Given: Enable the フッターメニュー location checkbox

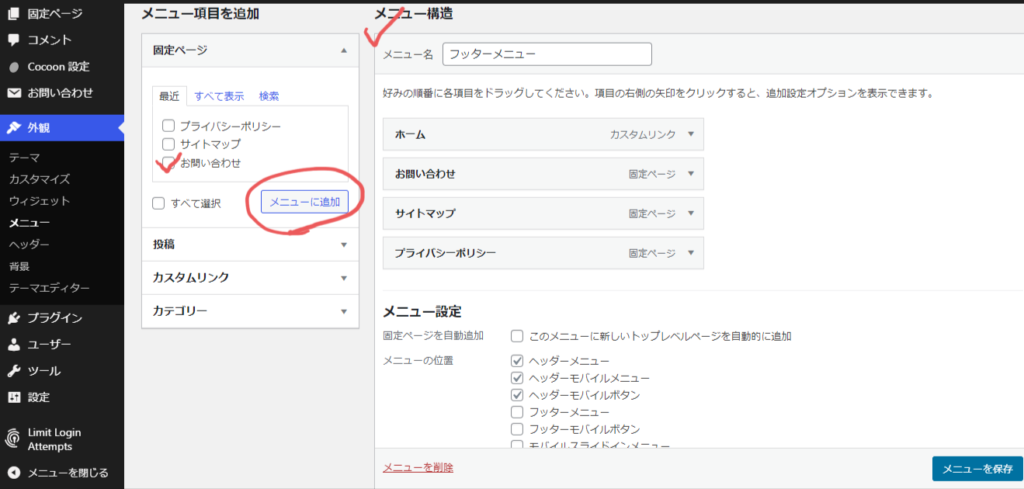Looking at the screenshot, I should click(517, 412).
